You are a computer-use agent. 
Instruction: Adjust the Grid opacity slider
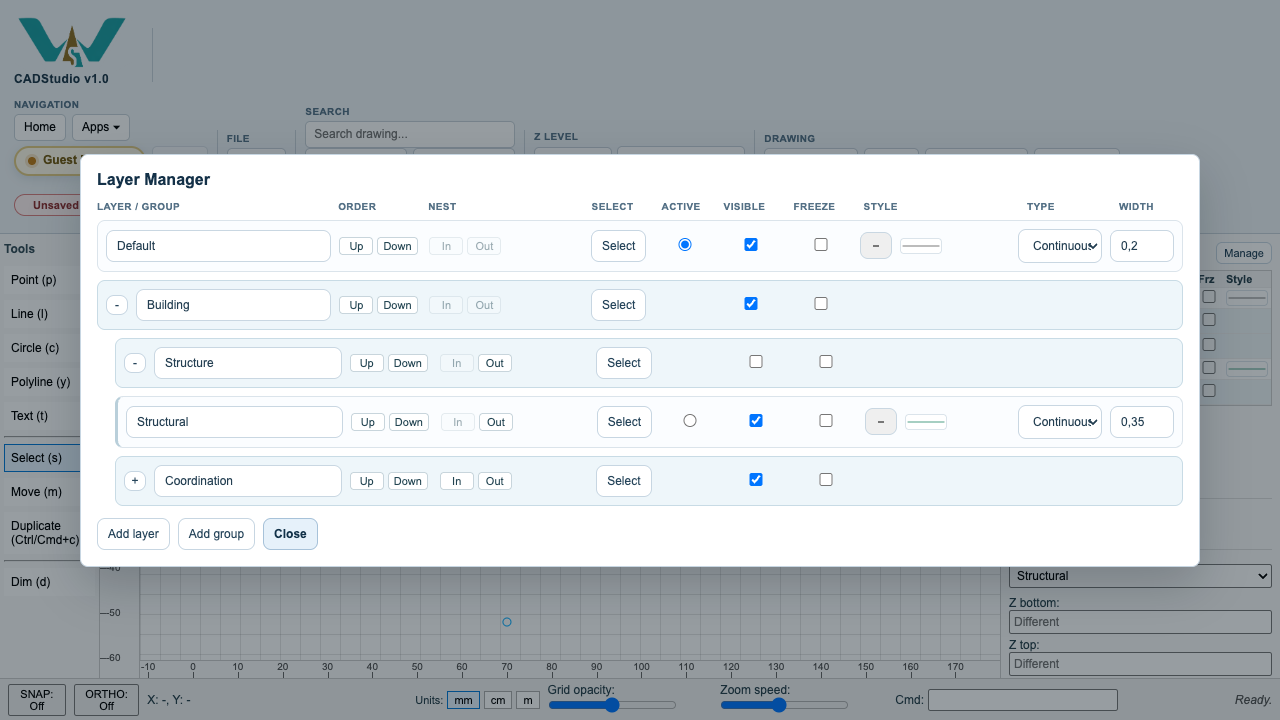(x=612, y=705)
